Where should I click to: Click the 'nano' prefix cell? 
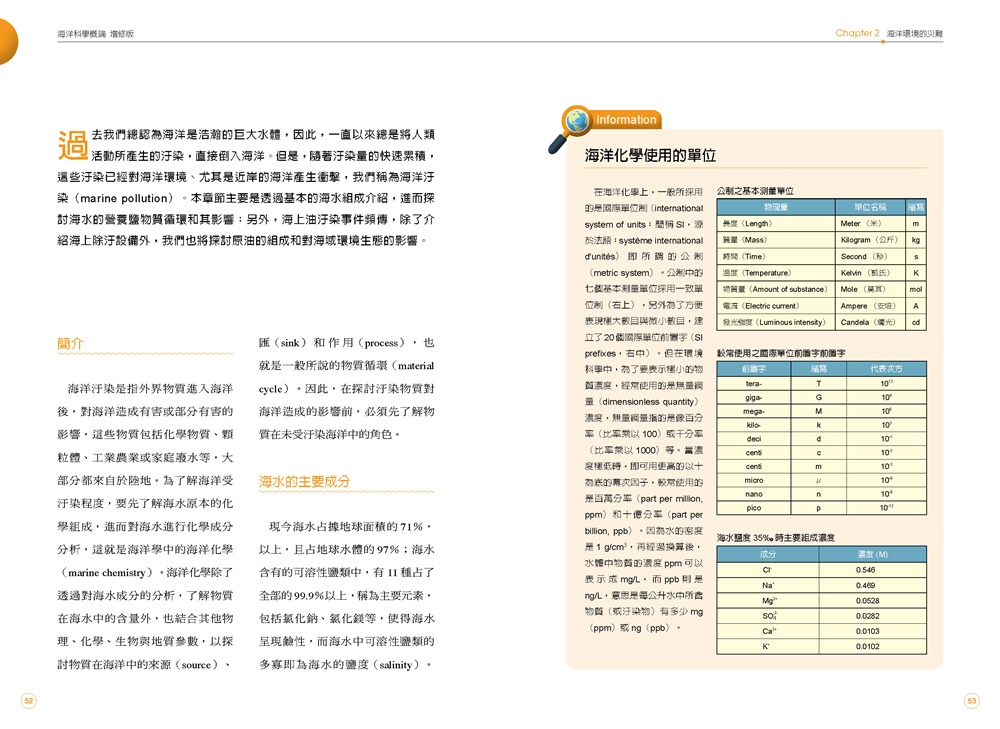click(754, 494)
